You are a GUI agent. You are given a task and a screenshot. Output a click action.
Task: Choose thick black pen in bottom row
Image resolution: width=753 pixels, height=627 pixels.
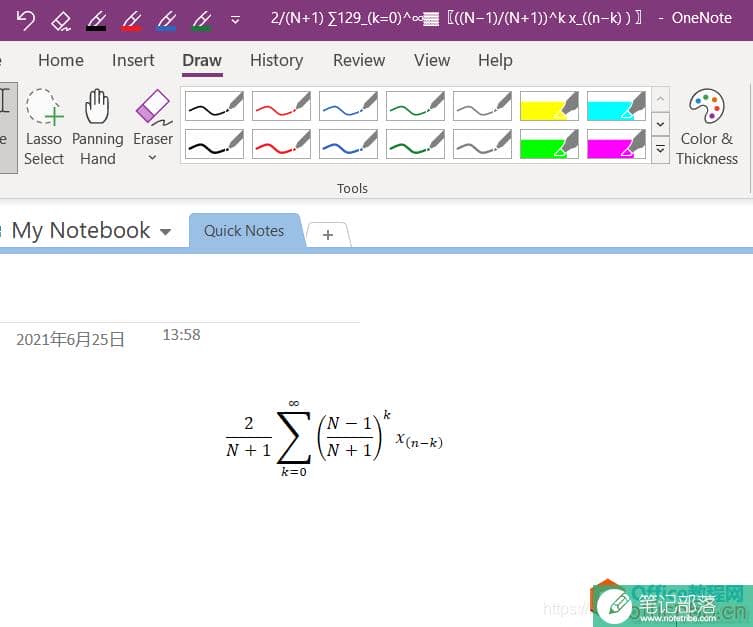(214, 144)
